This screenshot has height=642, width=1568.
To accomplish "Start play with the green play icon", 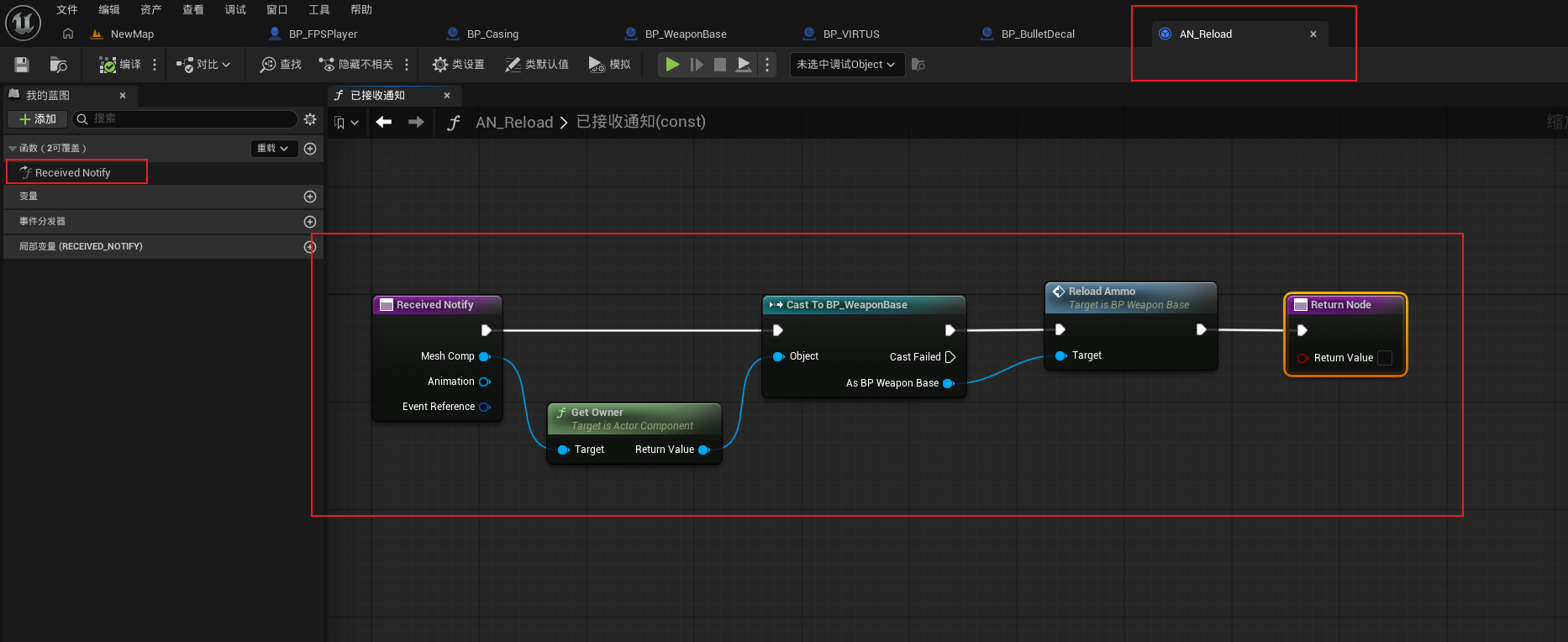I will tap(672, 65).
